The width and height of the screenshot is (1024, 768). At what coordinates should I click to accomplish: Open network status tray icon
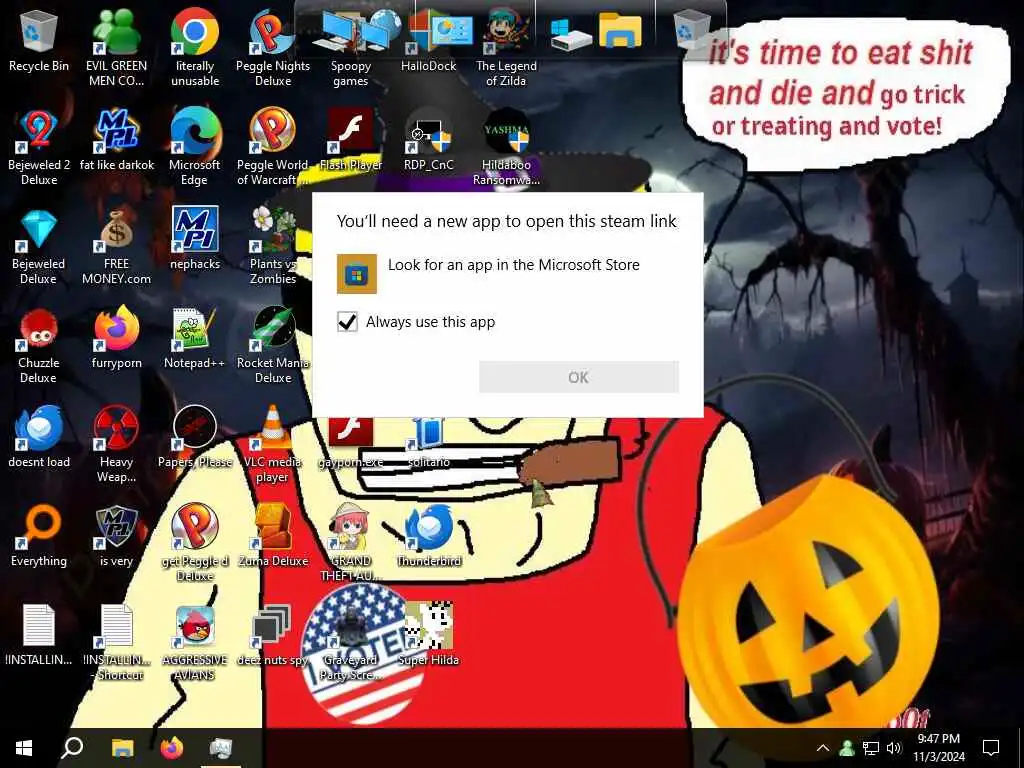tap(871, 748)
